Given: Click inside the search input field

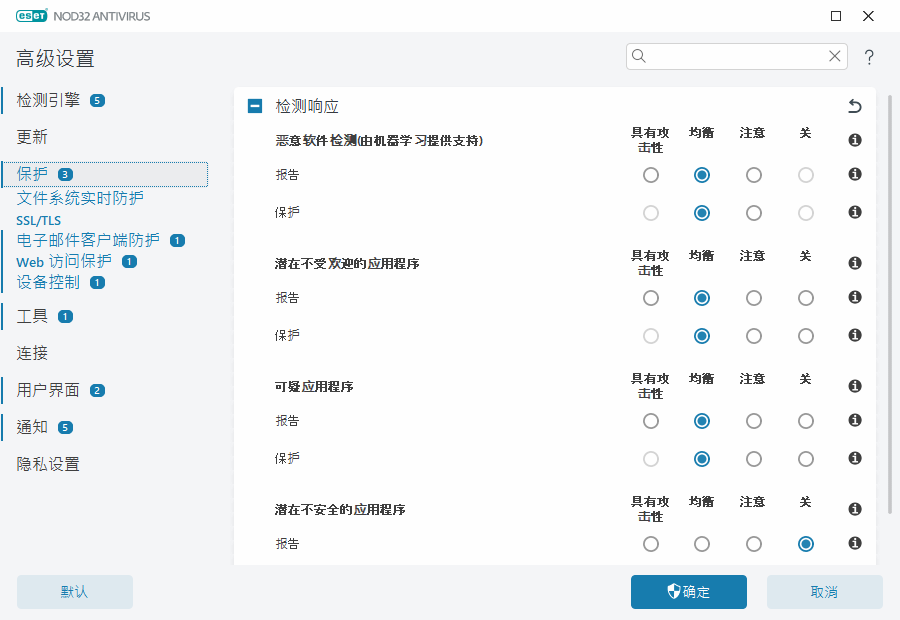Looking at the screenshot, I should click(x=730, y=56).
